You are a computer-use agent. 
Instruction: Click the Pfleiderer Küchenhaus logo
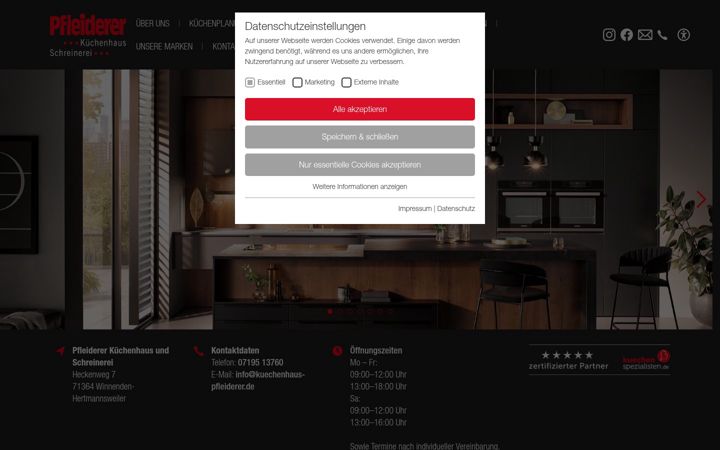[x=88, y=36]
